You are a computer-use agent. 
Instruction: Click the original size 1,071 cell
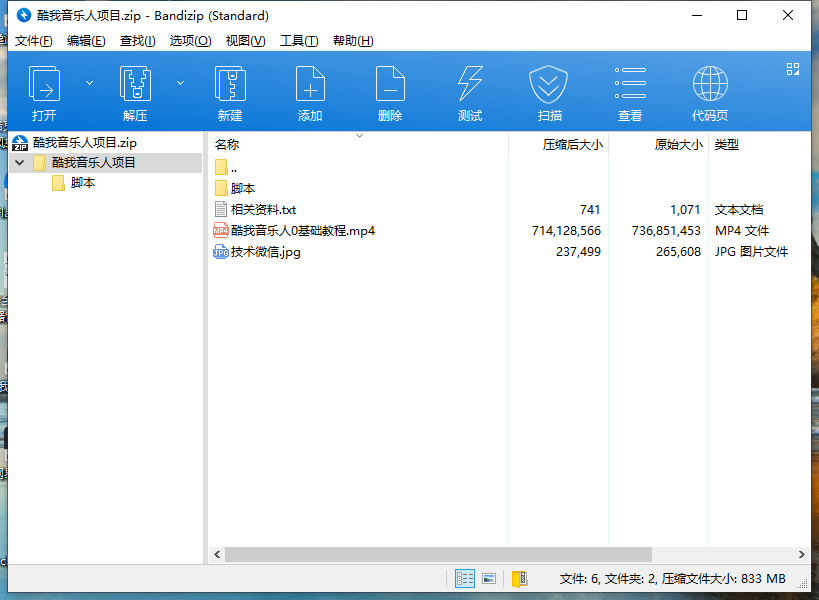click(685, 210)
